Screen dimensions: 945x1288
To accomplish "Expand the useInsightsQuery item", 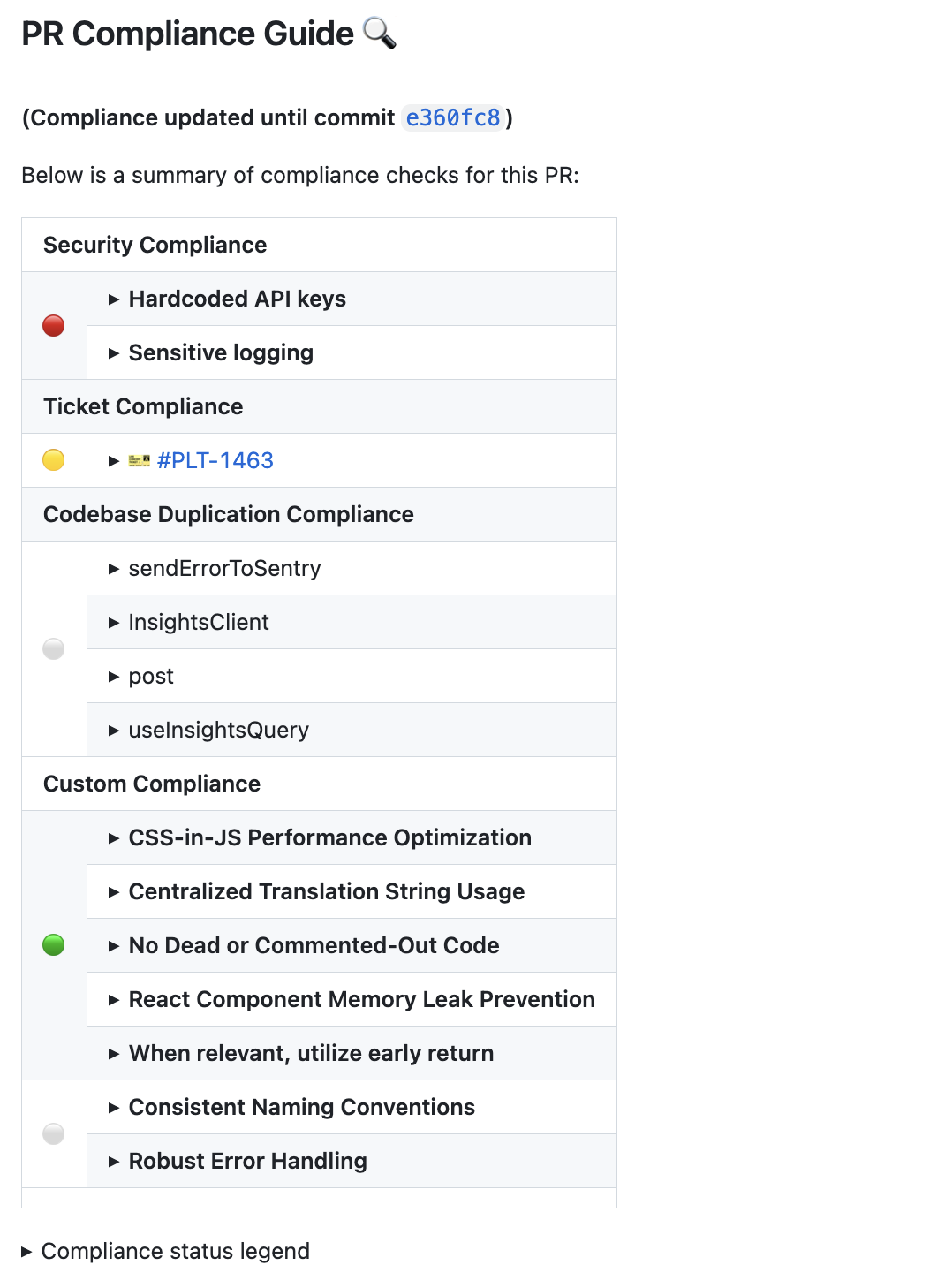I will pos(218,730).
